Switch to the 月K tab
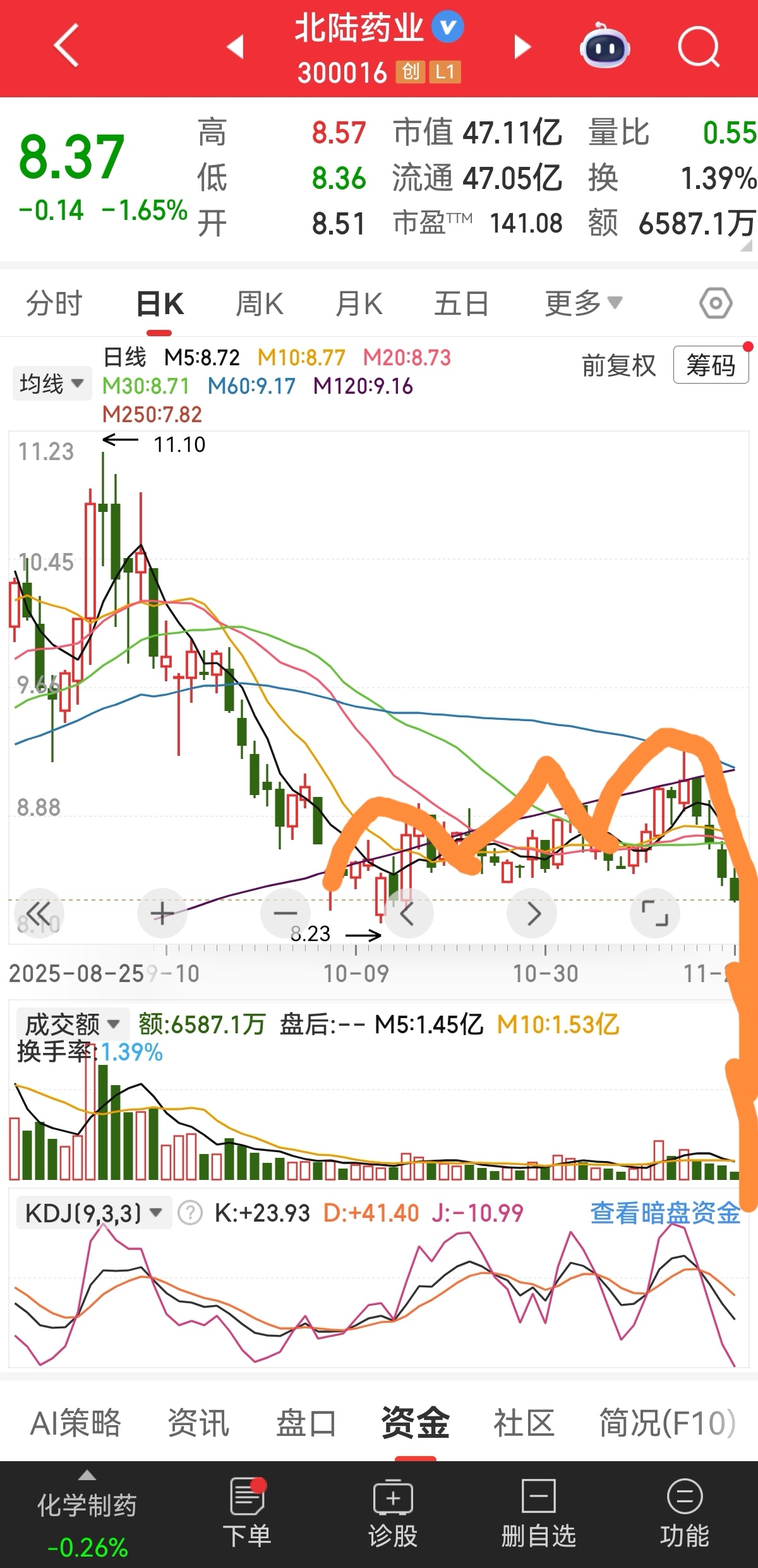This screenshot has width=758, height=1568. pos(359,303)
